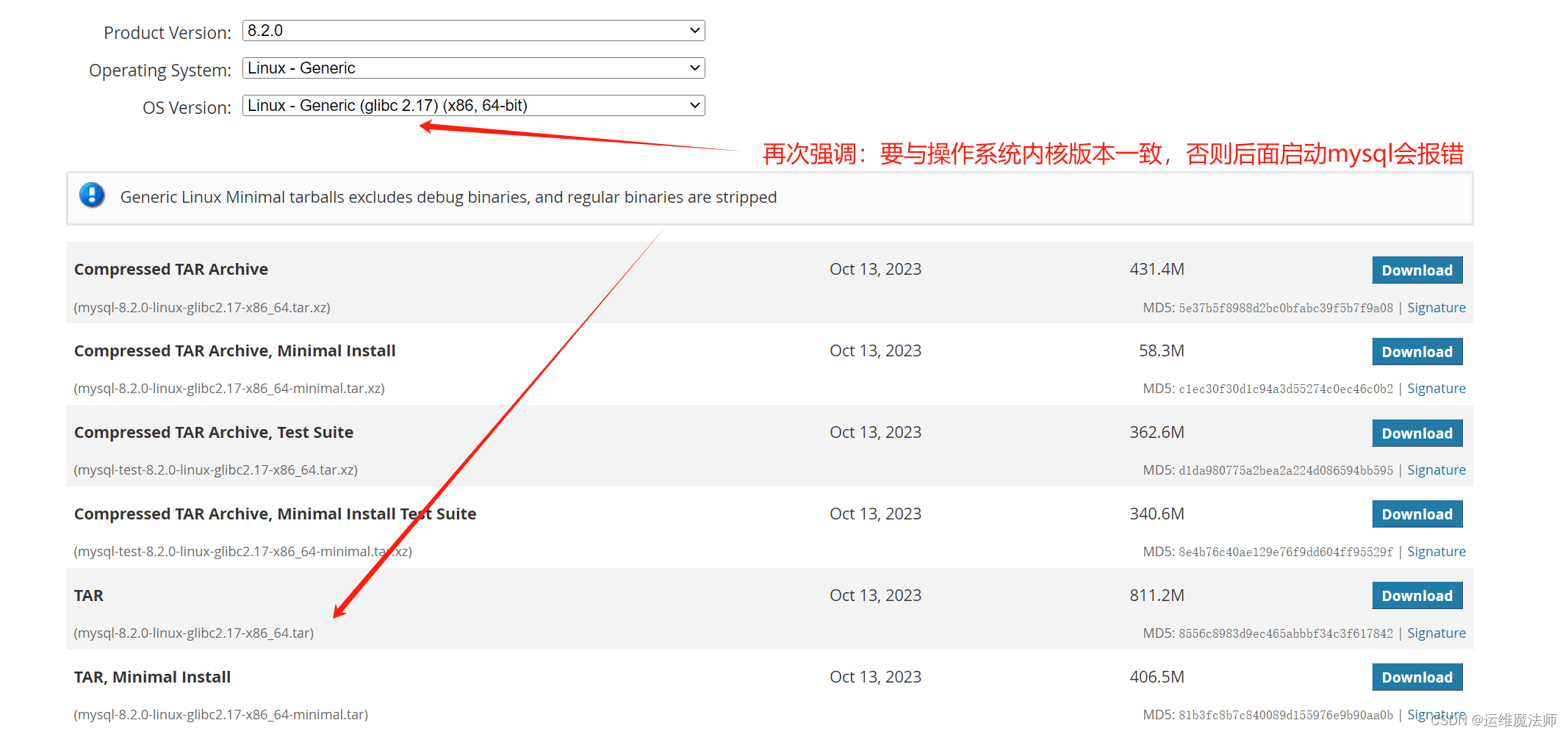Open Signature link for mysql-8.2.0-linux-glibc2.17-x86_64.tar
The width and height of the screenshot is (1568, 734).
point(1436,633)
